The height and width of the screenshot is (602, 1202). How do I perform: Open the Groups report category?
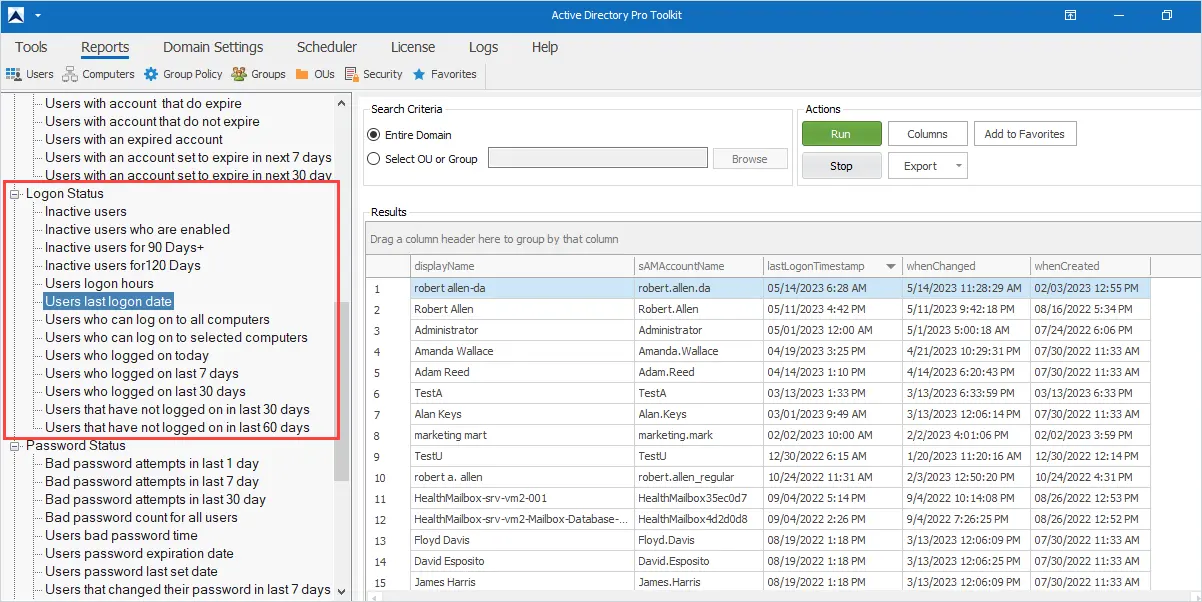(258, 74)
